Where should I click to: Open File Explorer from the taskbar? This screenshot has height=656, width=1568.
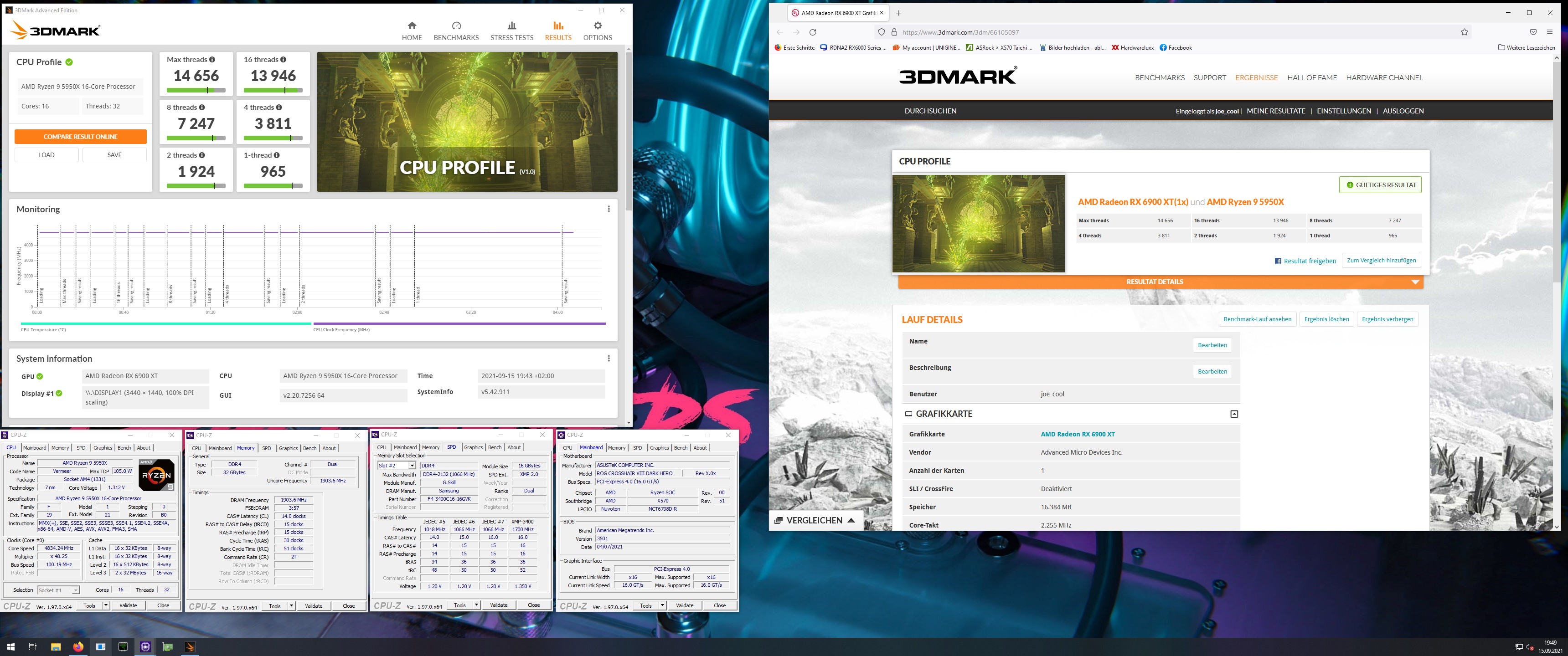(56, 647)
